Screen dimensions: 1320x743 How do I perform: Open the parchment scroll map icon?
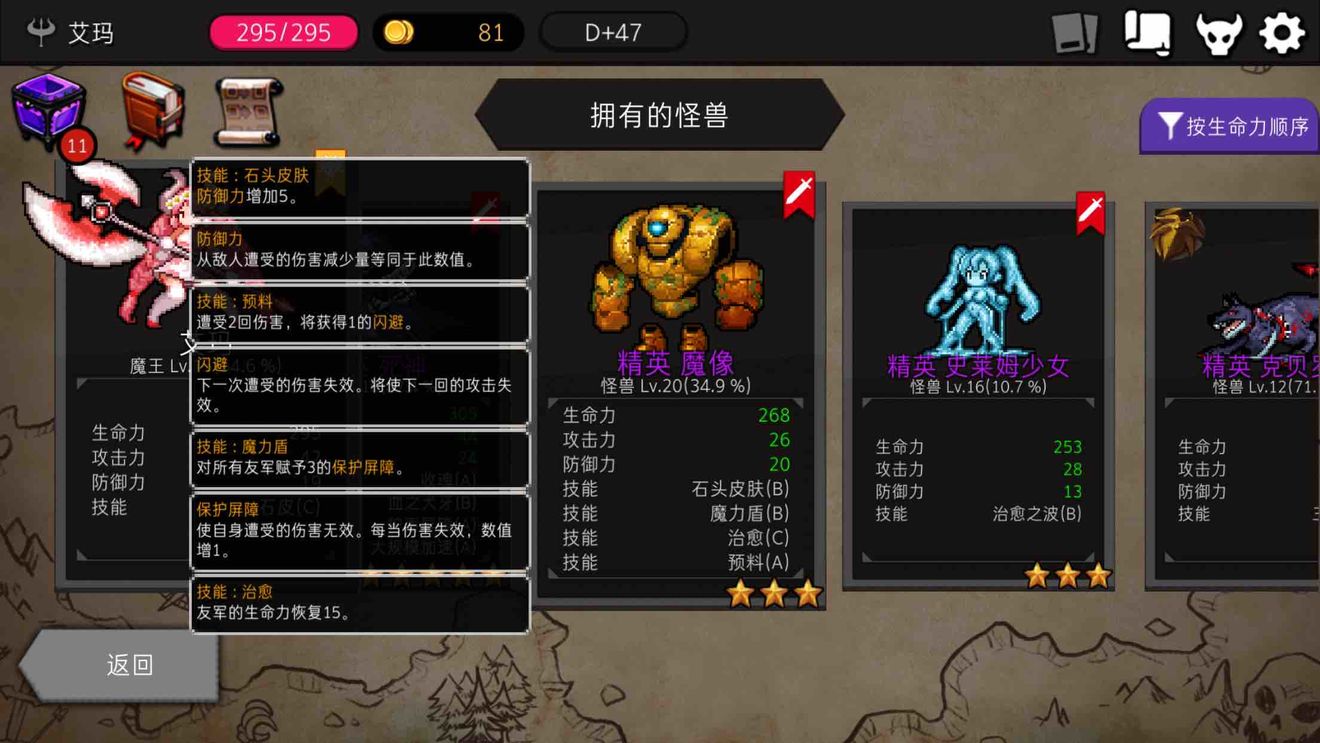(x=249, y=111)
